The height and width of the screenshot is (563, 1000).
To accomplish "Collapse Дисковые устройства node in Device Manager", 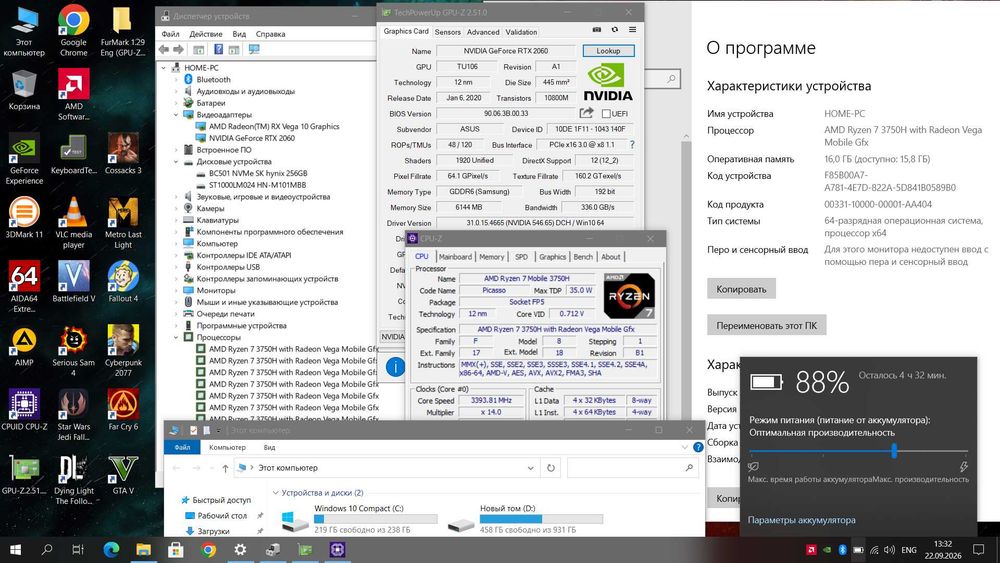I will [176, 162].
